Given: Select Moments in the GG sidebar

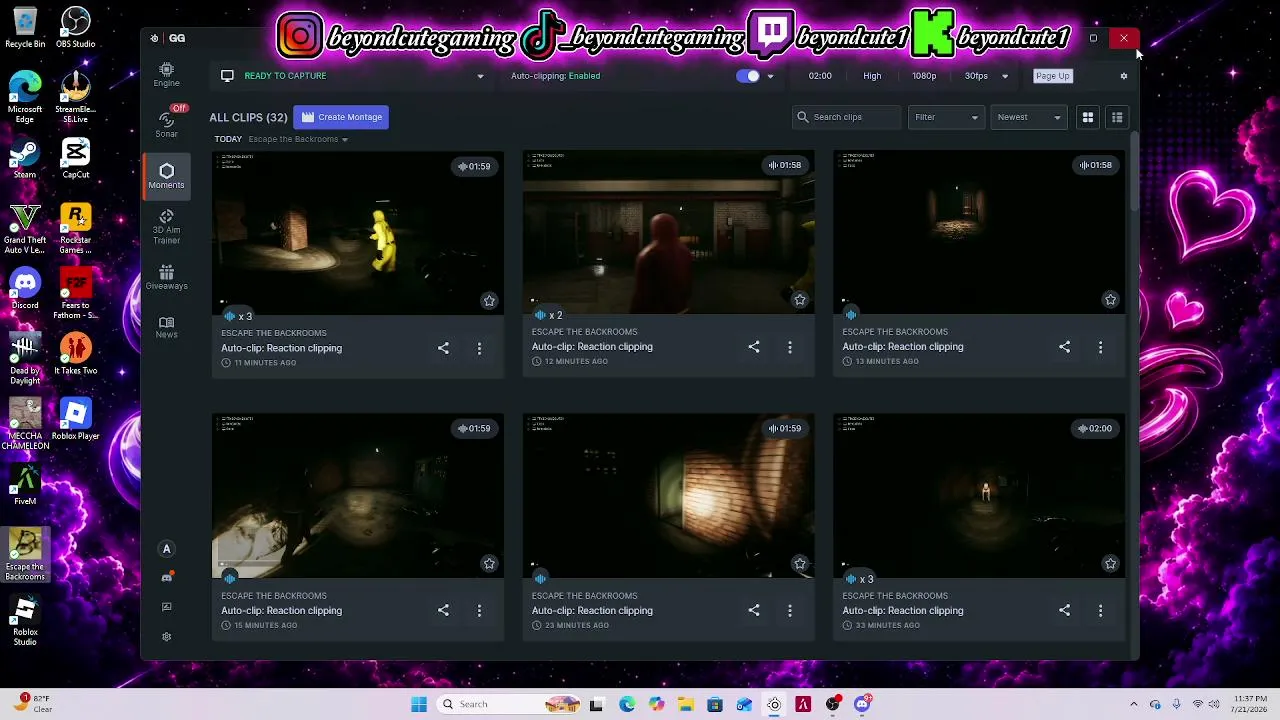Looking at the screenshot, I should point(166,176).
